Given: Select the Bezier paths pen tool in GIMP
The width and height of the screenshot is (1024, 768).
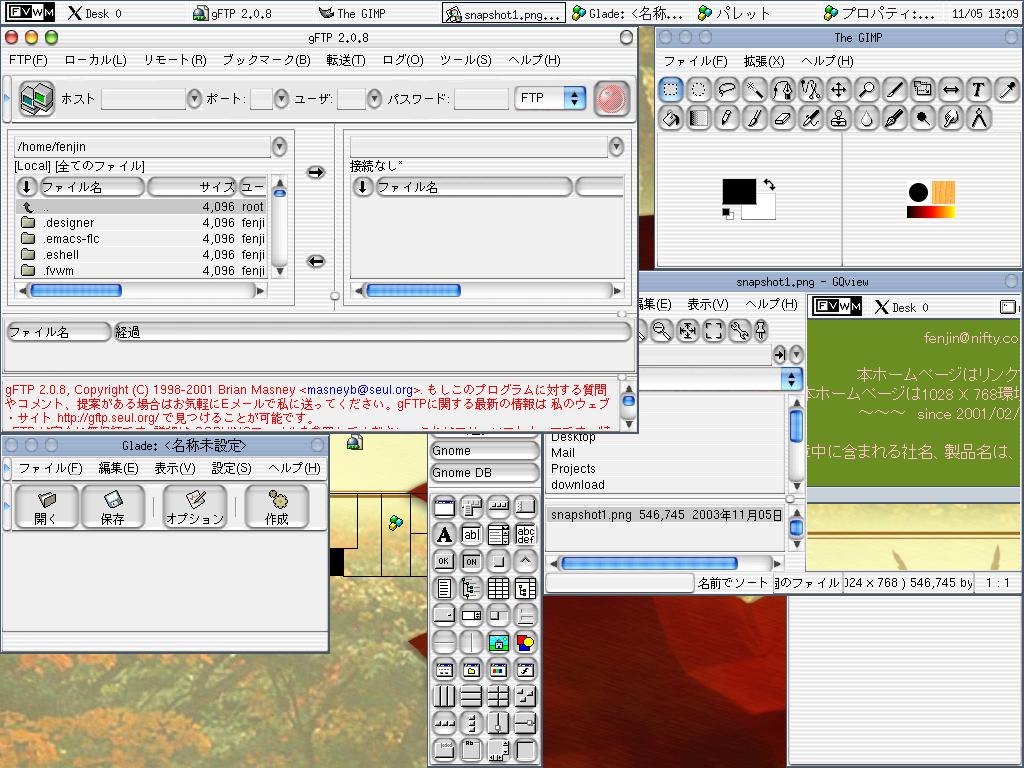Looking at the screenshot, I should pos(782,89).
